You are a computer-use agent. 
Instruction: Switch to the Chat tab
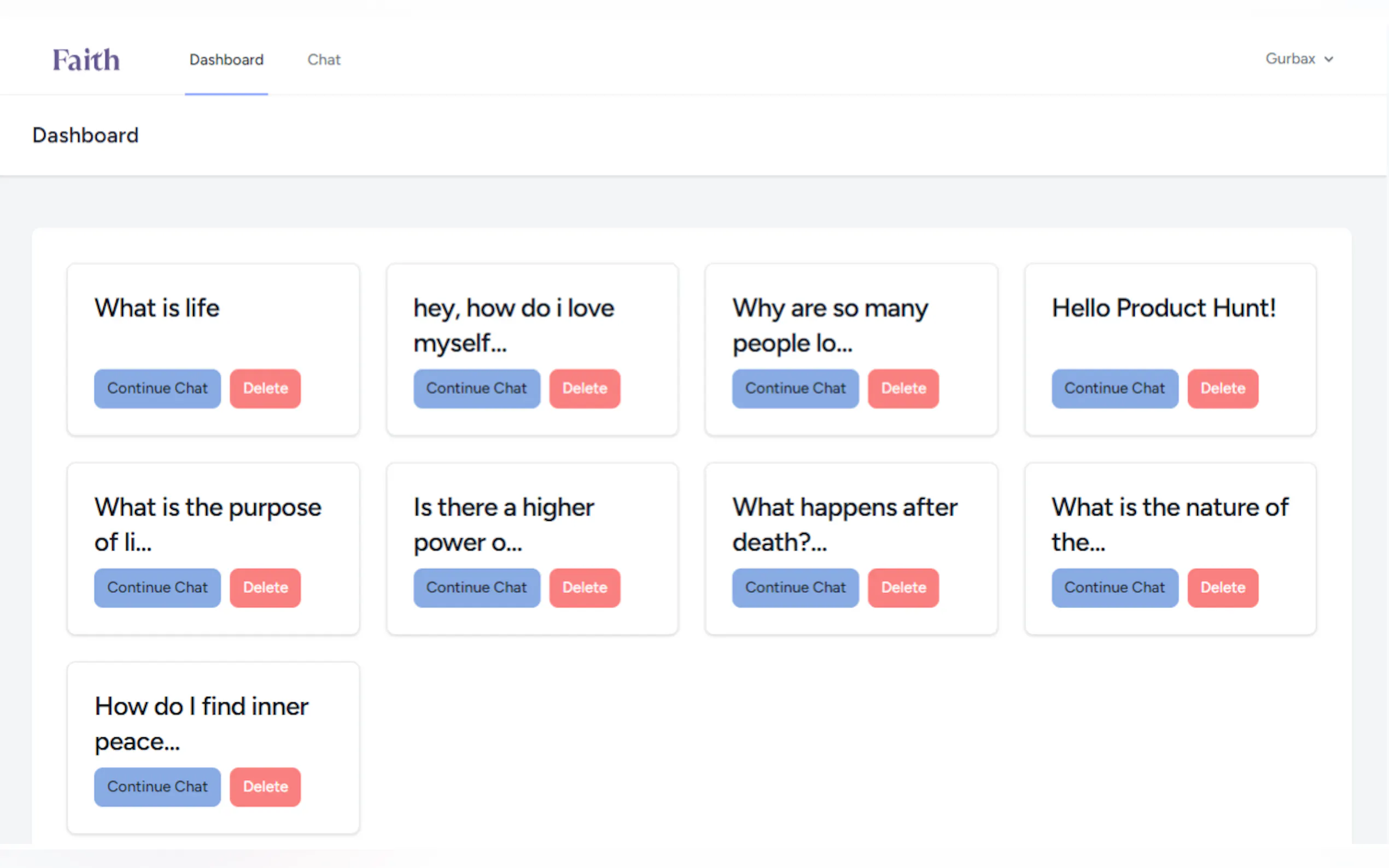tap(324, 60)
